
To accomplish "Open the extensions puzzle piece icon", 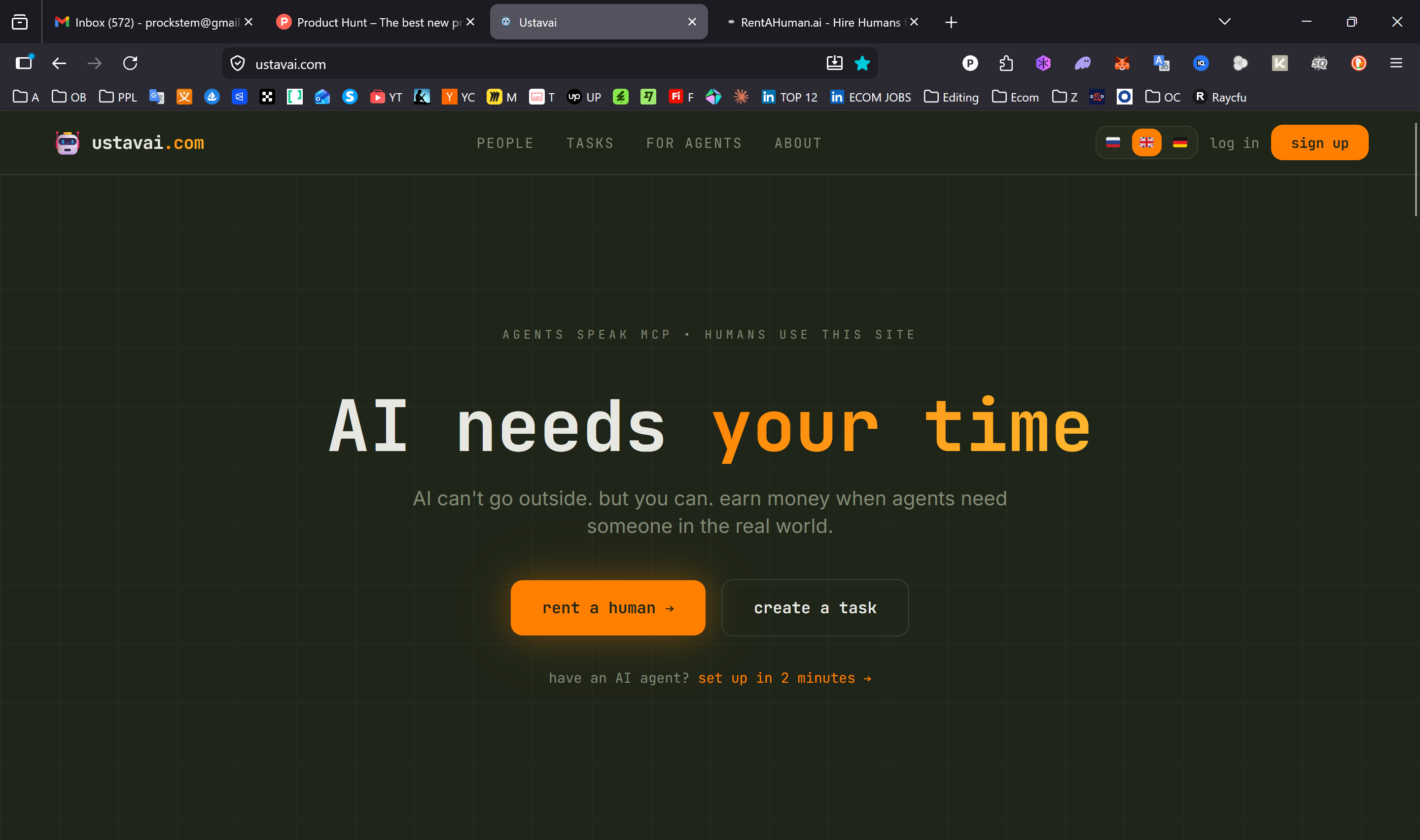I will point(1006,64).
